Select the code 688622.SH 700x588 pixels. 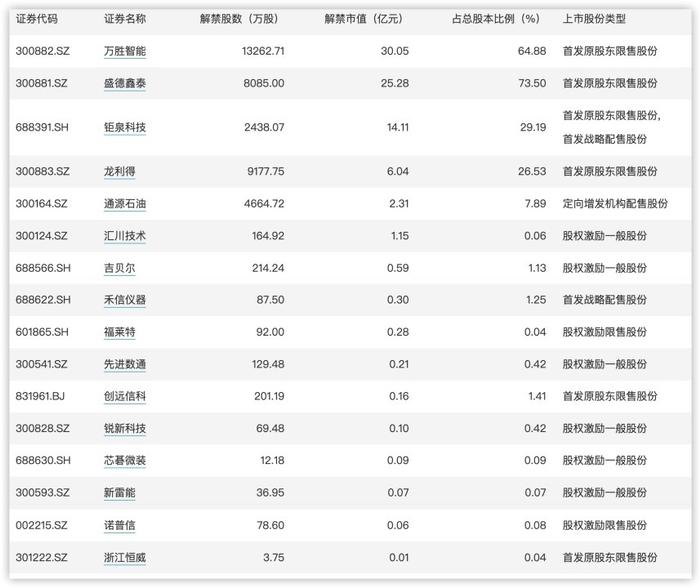(x=43, y=300)
